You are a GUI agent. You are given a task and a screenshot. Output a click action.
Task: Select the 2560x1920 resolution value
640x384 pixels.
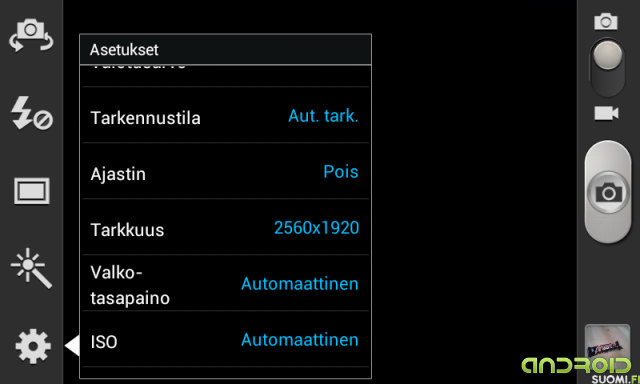point(316,227)
